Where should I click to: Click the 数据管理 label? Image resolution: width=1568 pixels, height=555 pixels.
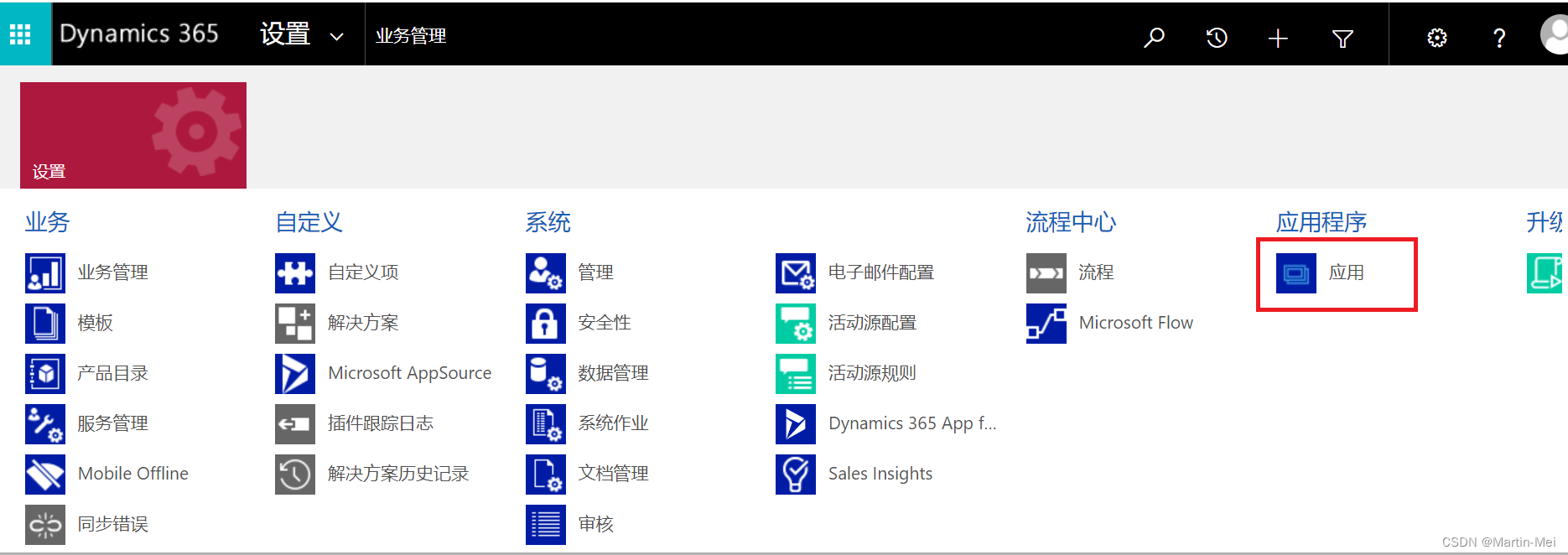click(x=613, y=373)
